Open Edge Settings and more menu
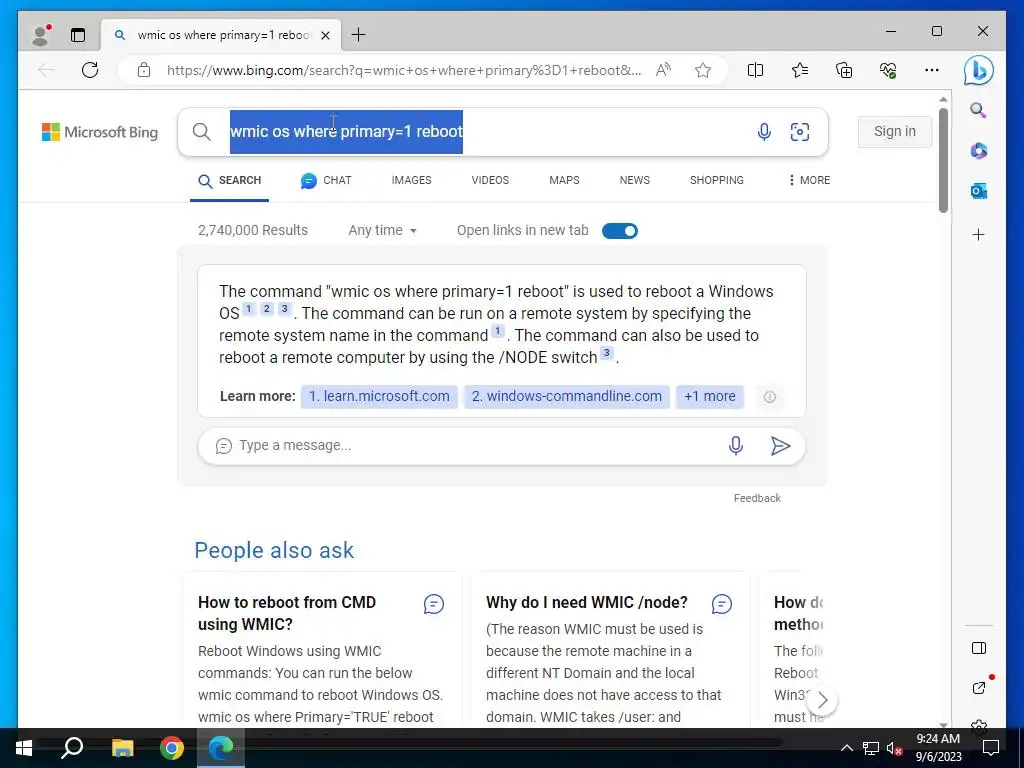Viewport: 1024px width, 768px height. [x=932, y=70]
